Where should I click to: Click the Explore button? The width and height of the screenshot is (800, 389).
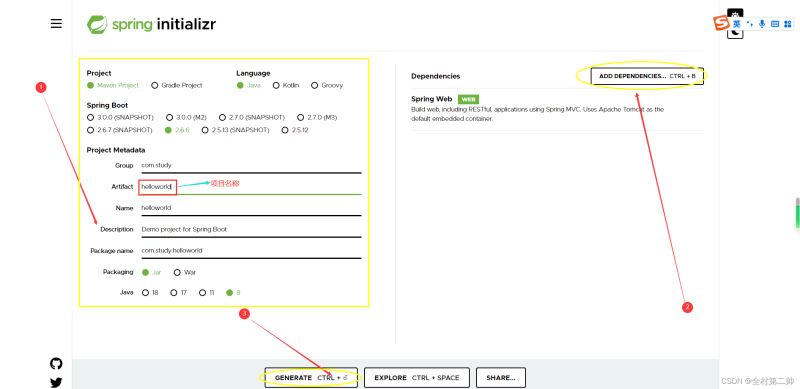(417, 378)
